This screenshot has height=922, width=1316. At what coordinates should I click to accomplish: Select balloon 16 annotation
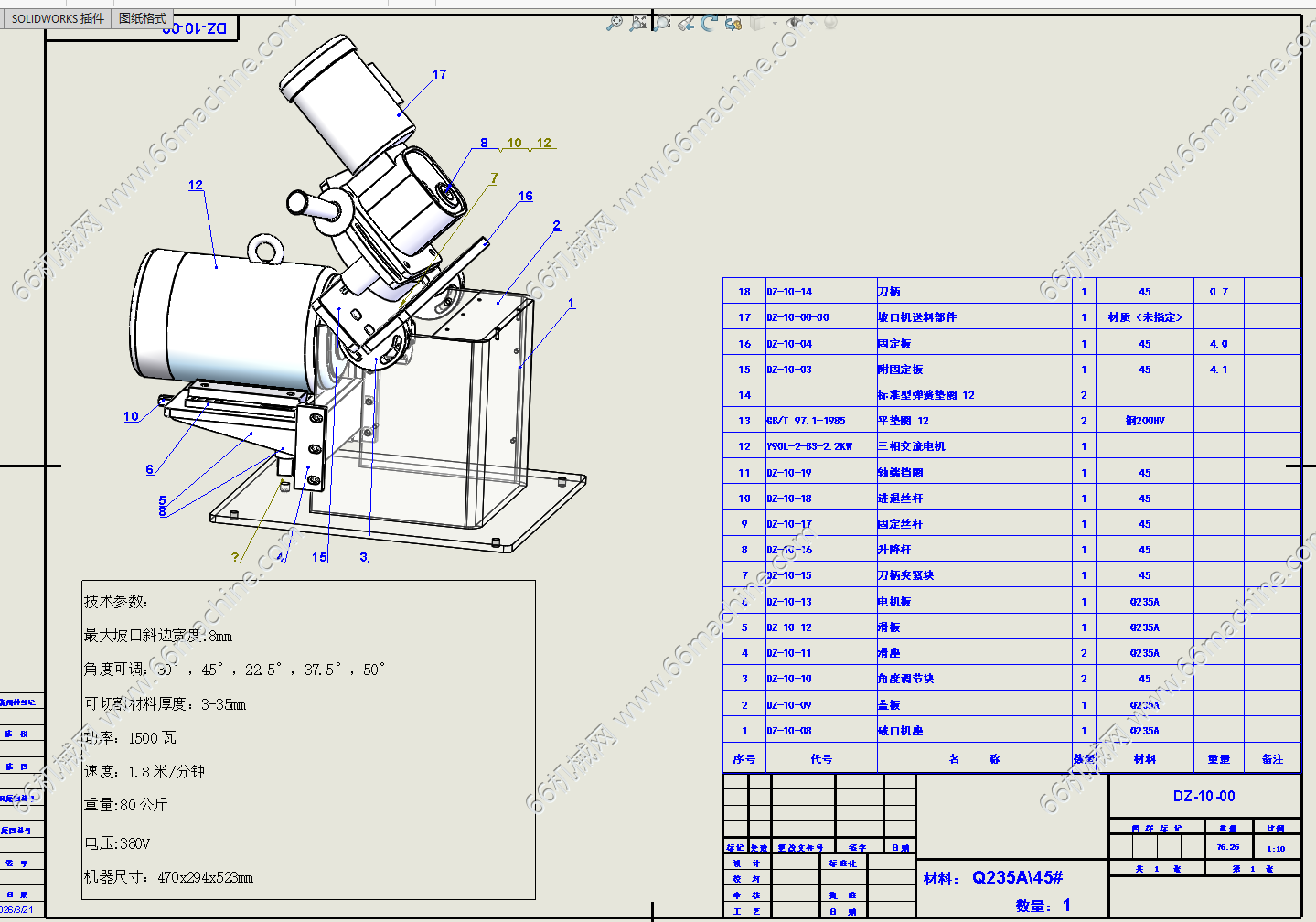coord(525,196)
